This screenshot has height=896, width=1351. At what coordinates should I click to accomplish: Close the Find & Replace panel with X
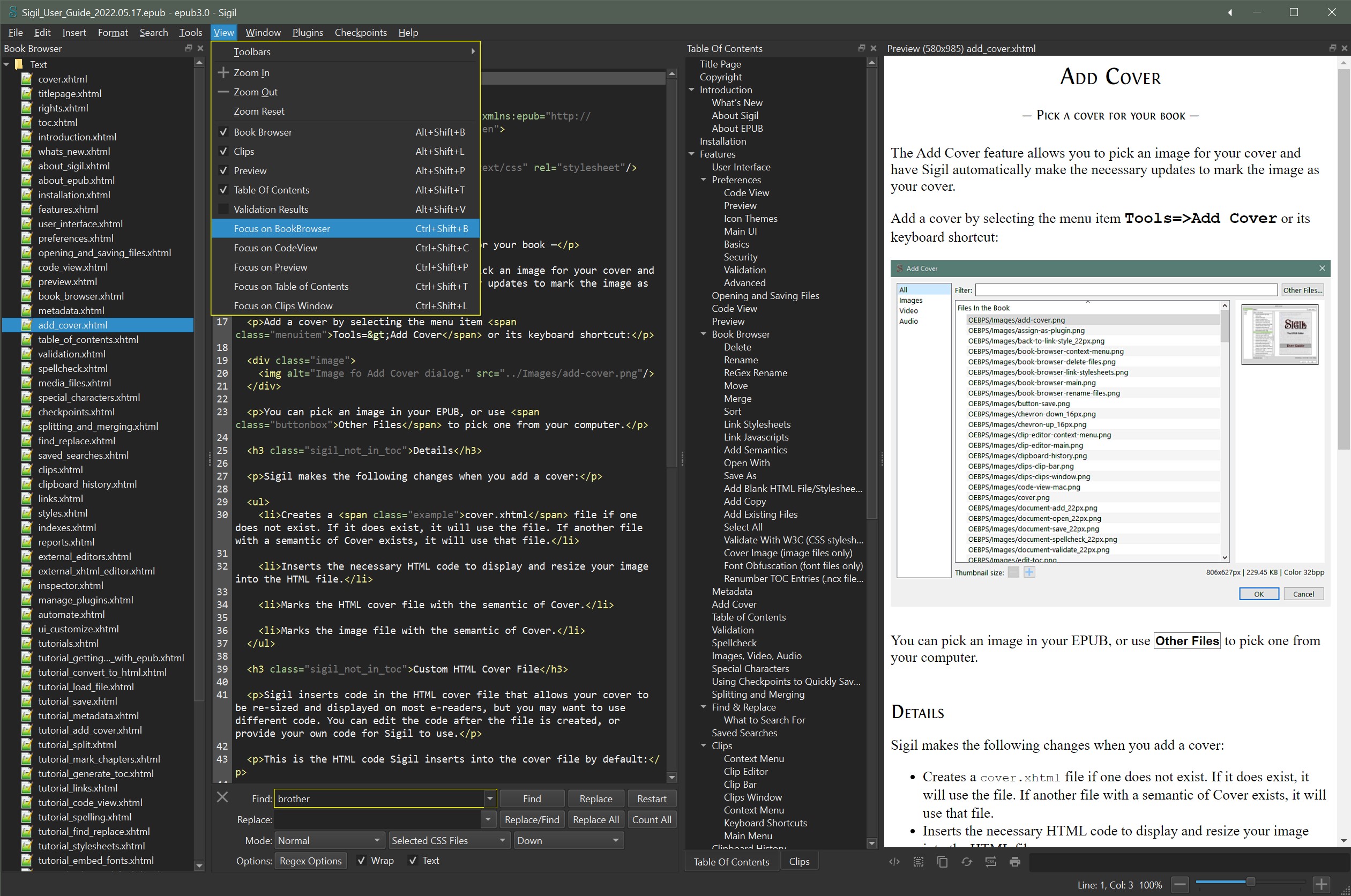[x=222, y=796]
